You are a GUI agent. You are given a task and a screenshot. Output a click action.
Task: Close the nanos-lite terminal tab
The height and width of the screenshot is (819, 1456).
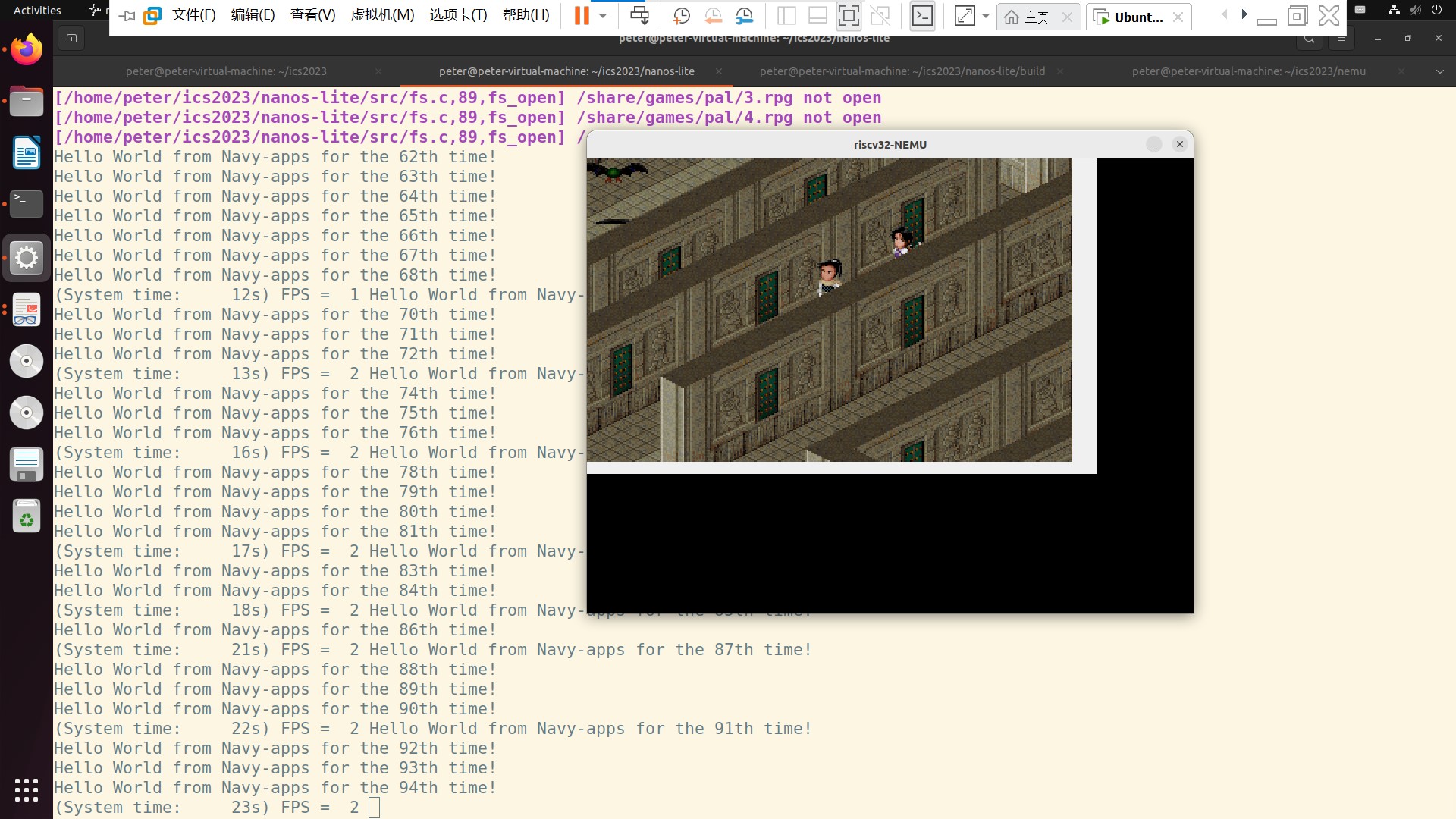[718, 71]
